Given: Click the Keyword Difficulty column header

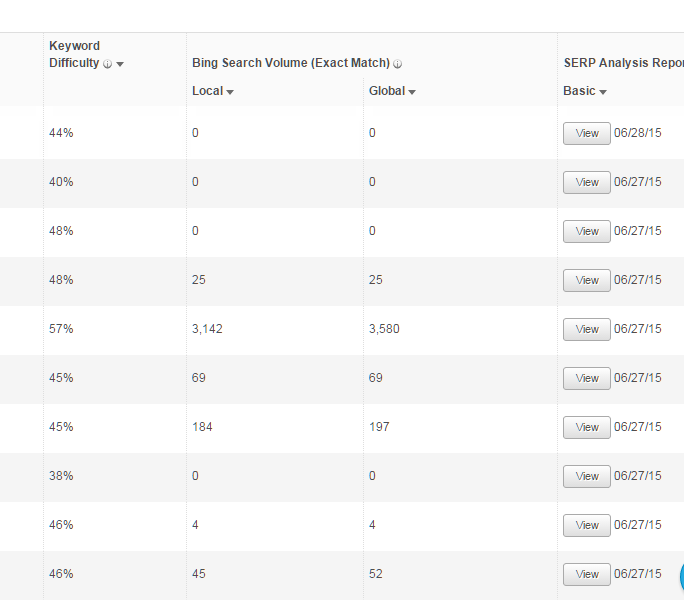Looking at the screenshot, I should tap(75, 54).
